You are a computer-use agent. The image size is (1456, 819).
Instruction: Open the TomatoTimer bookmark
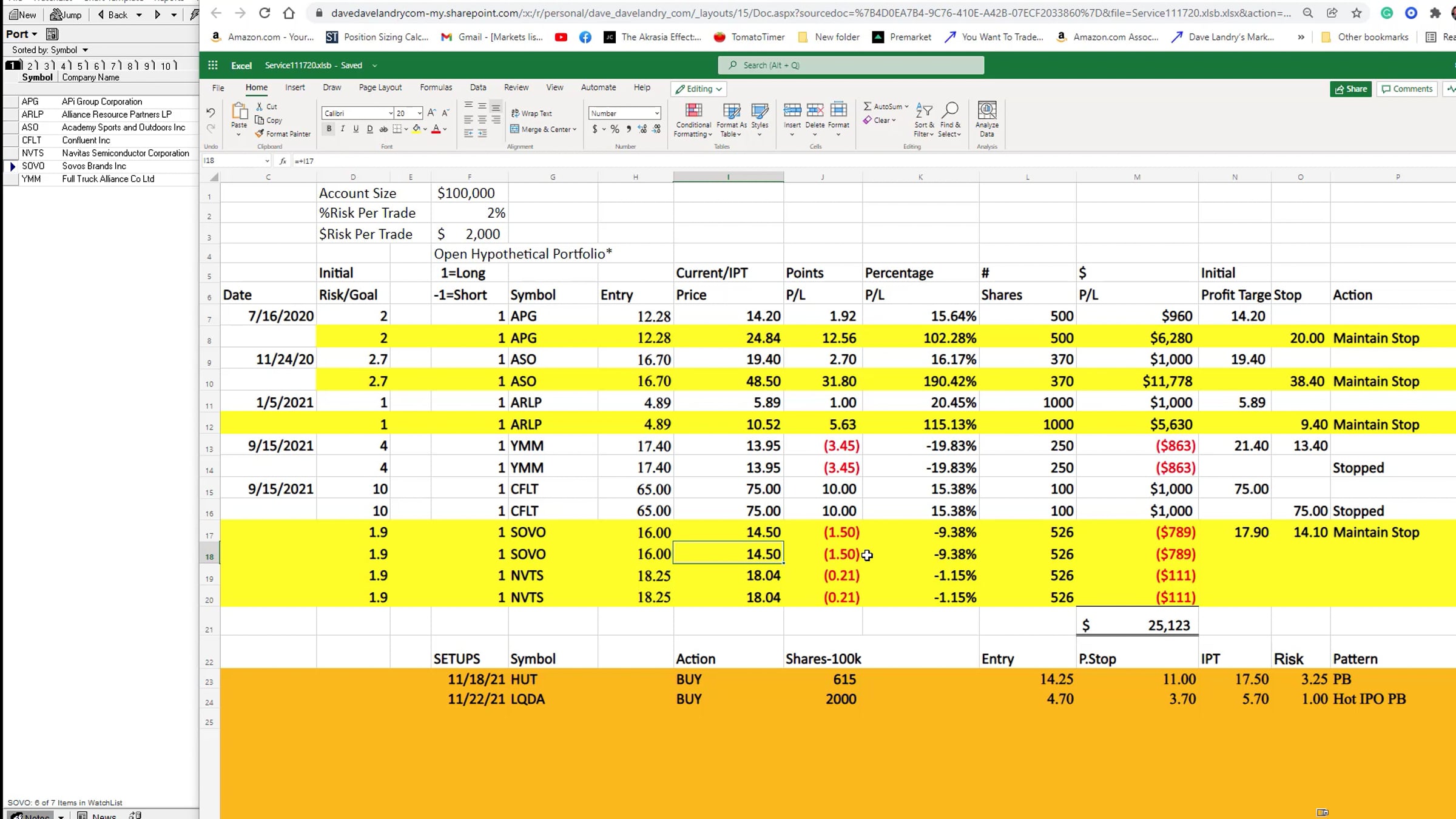tap(749, 37)
